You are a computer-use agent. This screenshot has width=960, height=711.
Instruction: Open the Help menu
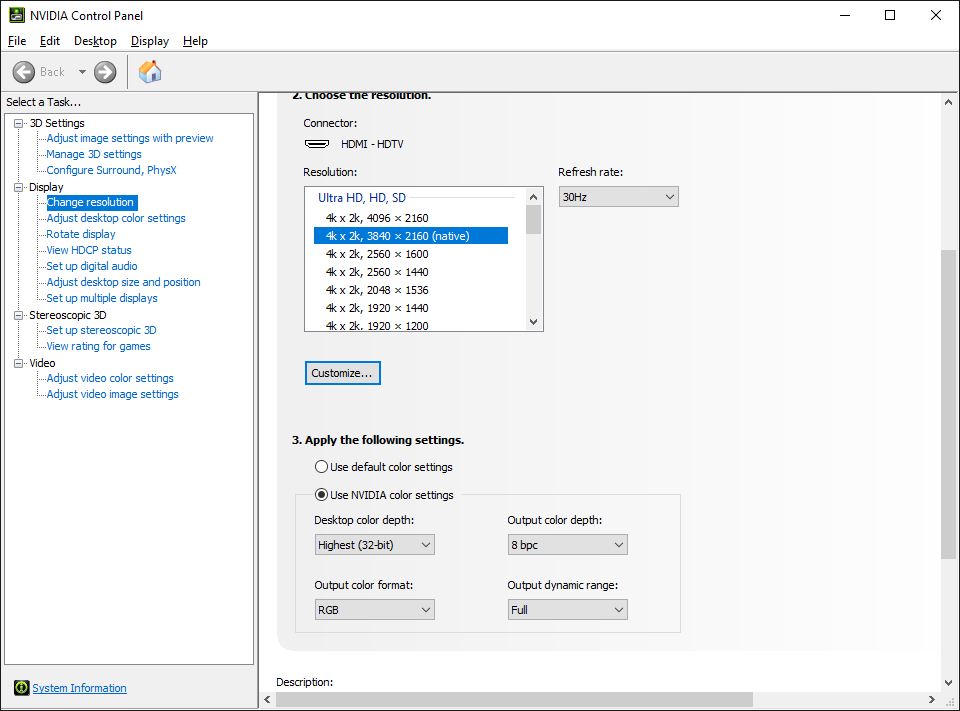click(x=195, y=41)
